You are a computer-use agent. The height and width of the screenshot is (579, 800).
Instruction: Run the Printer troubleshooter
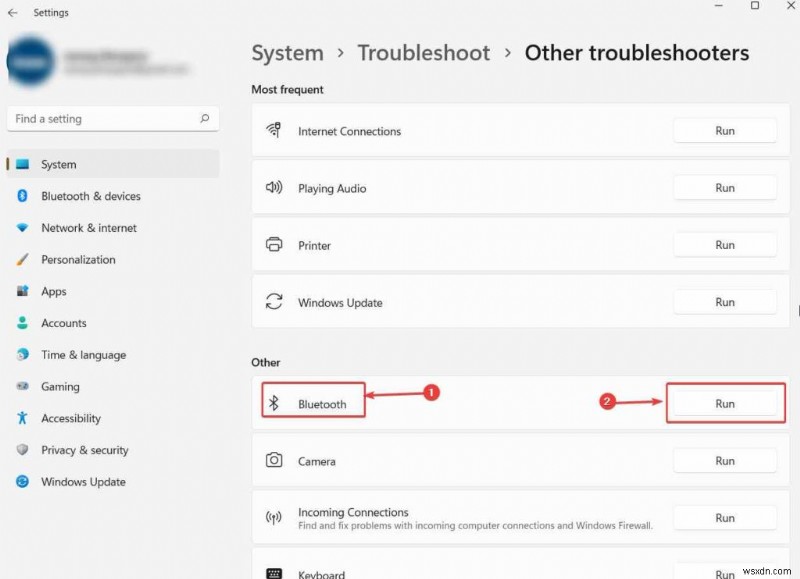point(724,245)
